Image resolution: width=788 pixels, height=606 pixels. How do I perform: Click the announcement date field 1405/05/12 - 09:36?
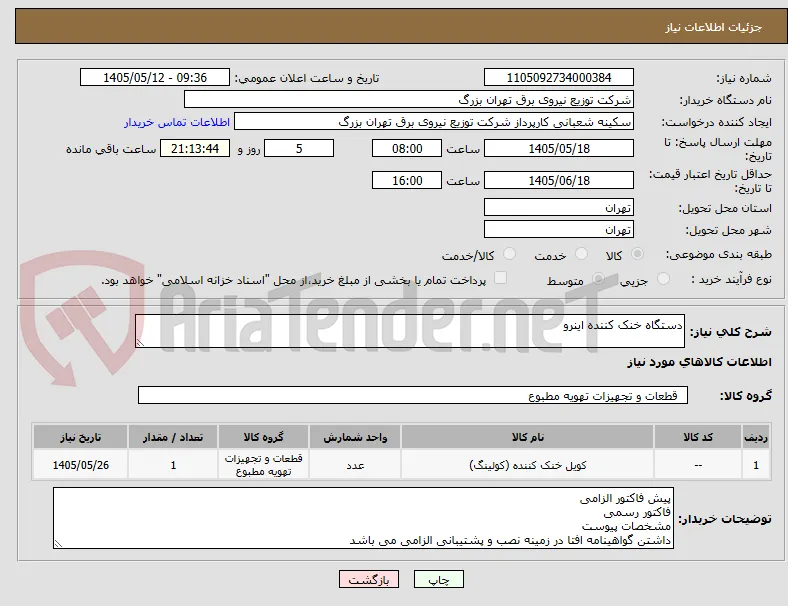point(155,77)
